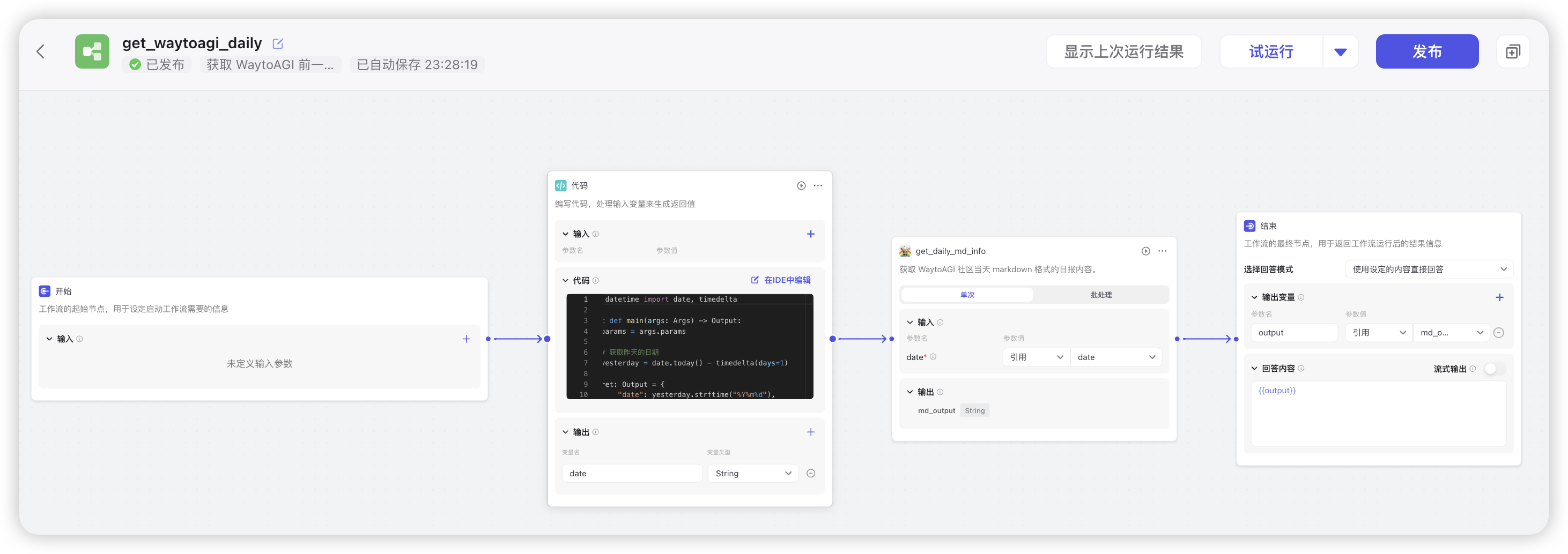Click the 未定义输入参数 placeholder text
The image size is (1568, 554).
(260, 364)
